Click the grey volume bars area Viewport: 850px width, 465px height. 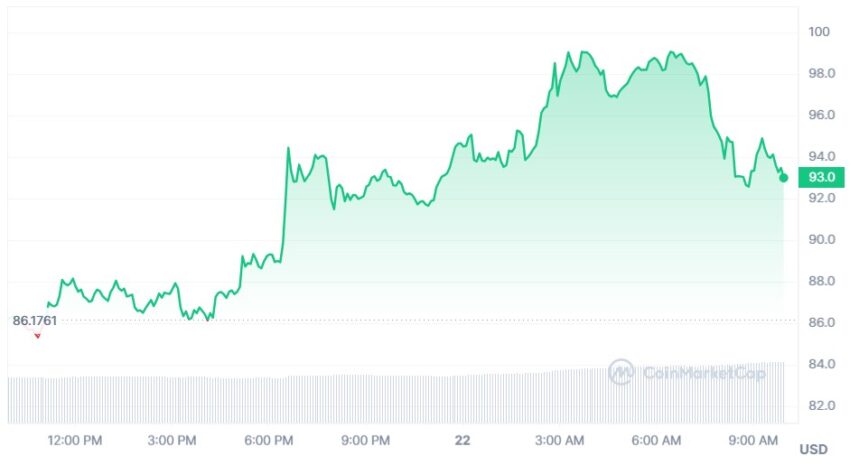pos(396,398)
